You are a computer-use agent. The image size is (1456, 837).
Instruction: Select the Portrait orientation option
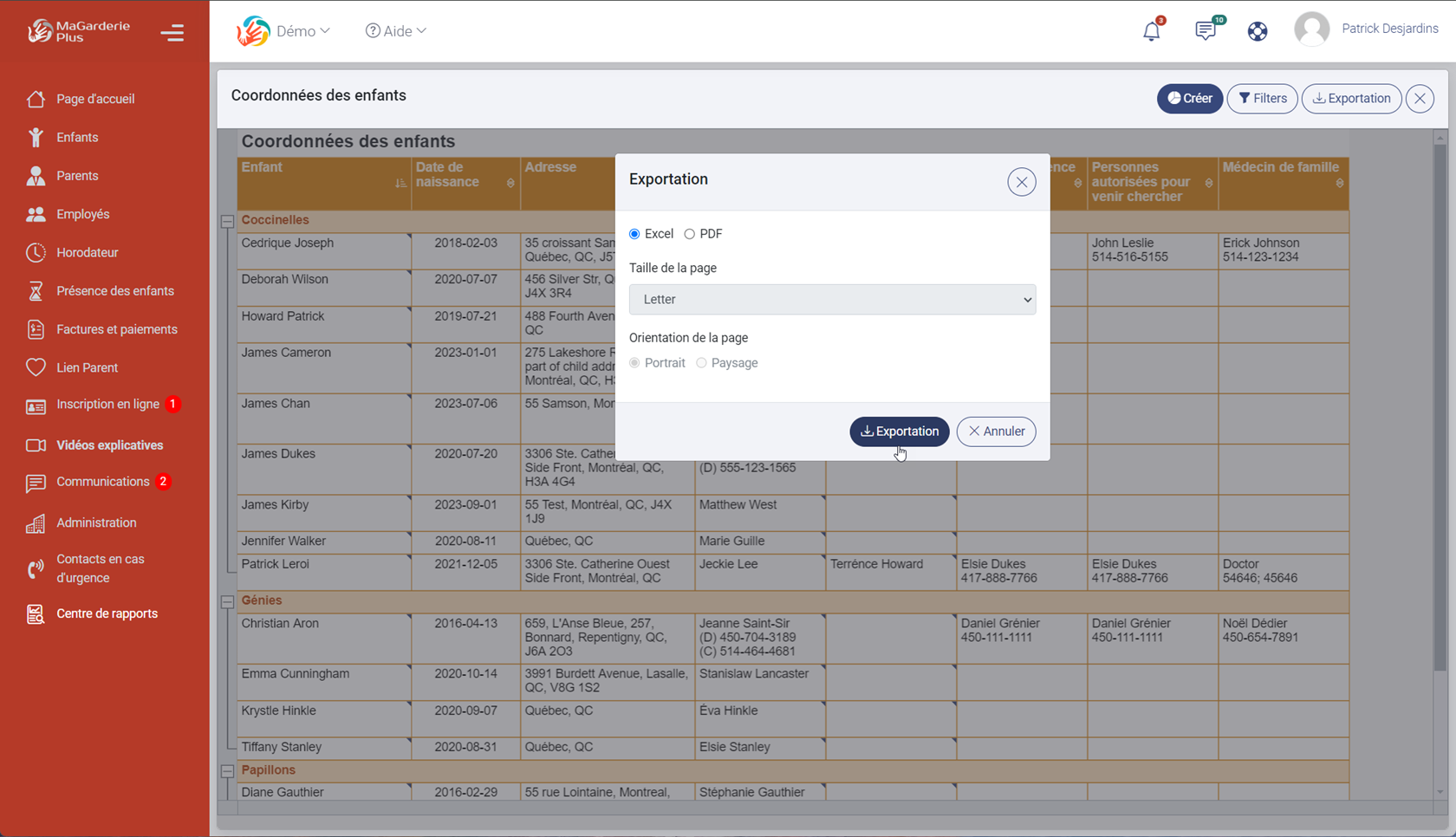pyautogui.click(x=634, y=362)
